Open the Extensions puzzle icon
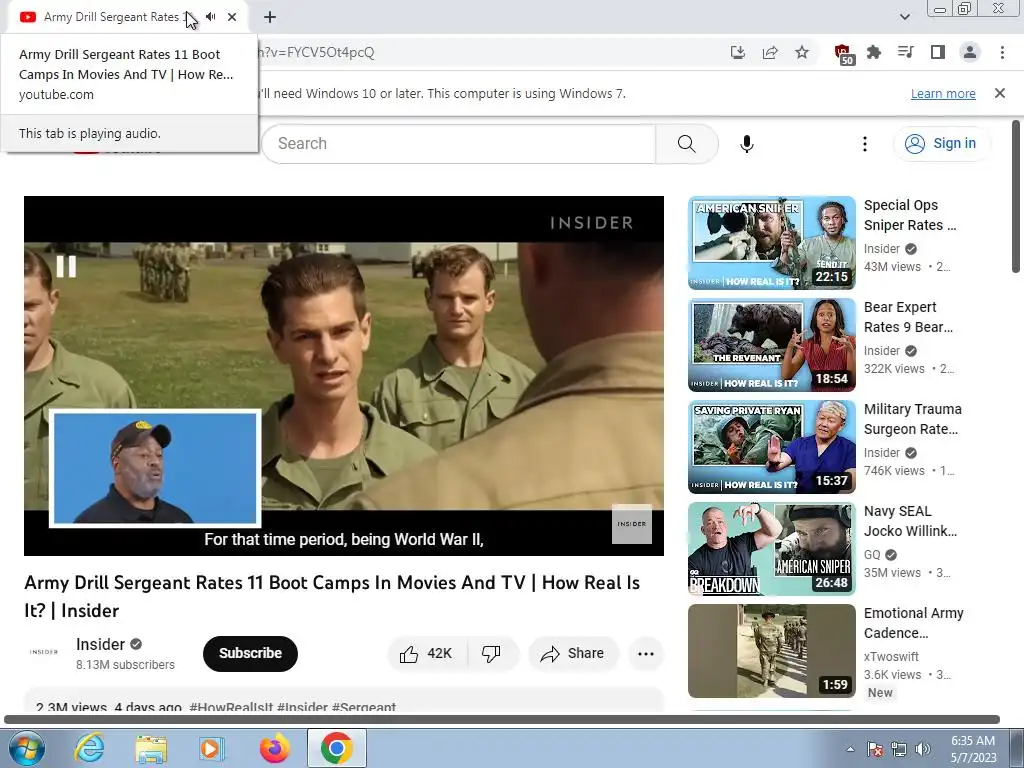Viewport: 1024px width, 768px height. [874, 52]
